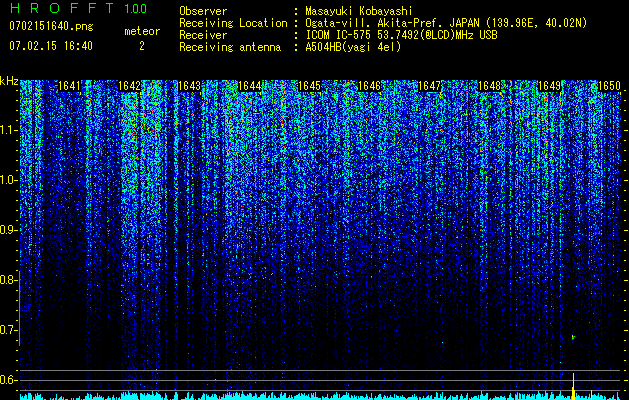Click the 1648 time marker
The width and height of the screenshot is (629, 400).
490,86
